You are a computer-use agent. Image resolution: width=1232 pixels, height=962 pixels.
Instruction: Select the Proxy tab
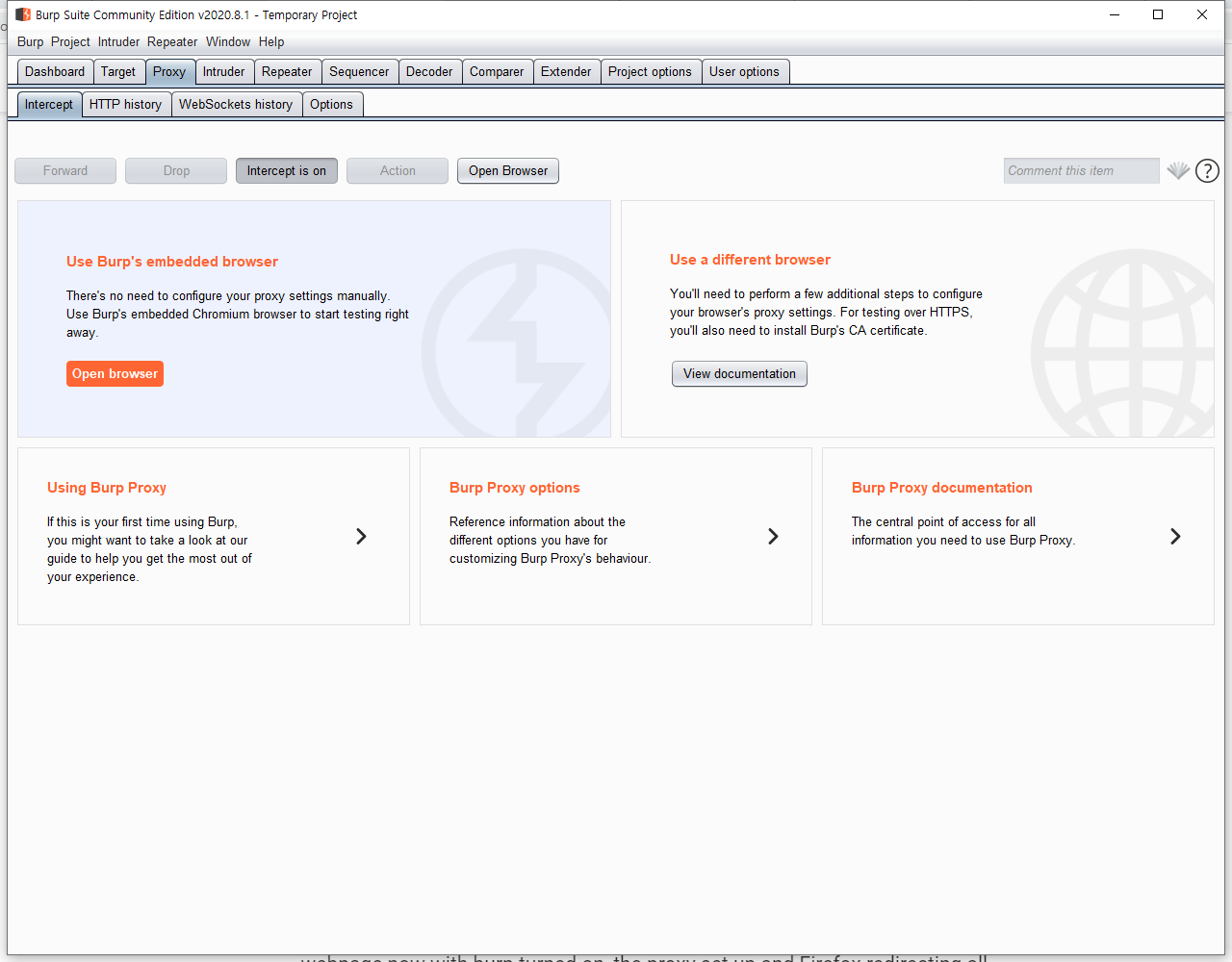click(169, 71)
